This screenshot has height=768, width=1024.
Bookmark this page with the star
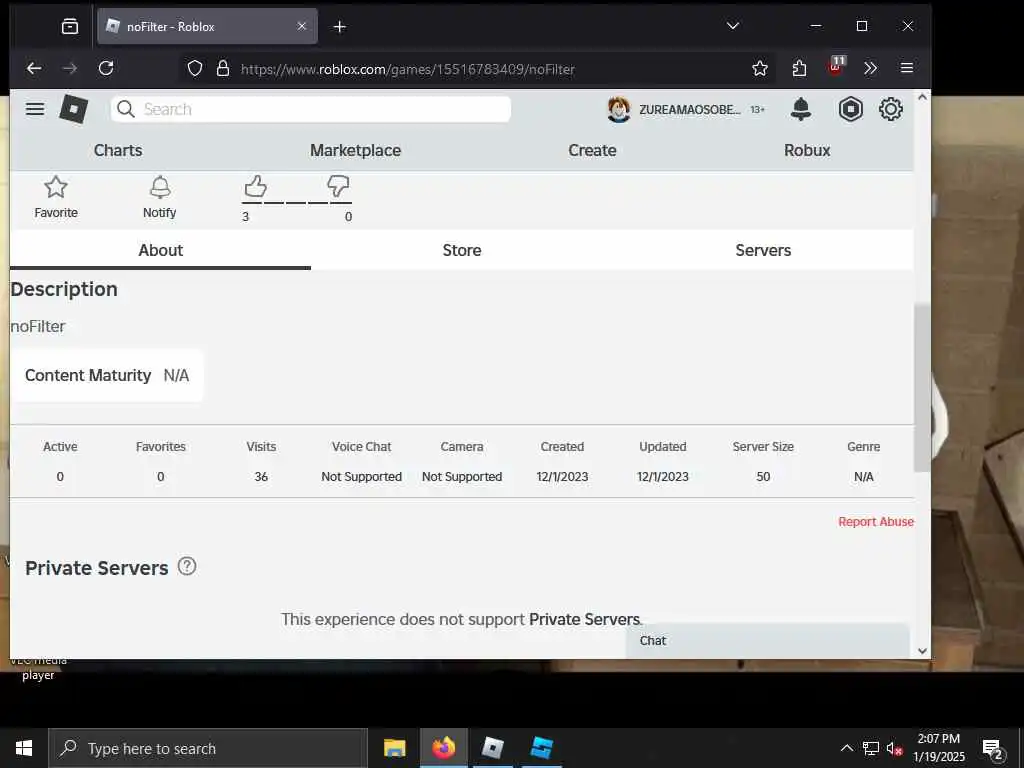coord(760,69)
